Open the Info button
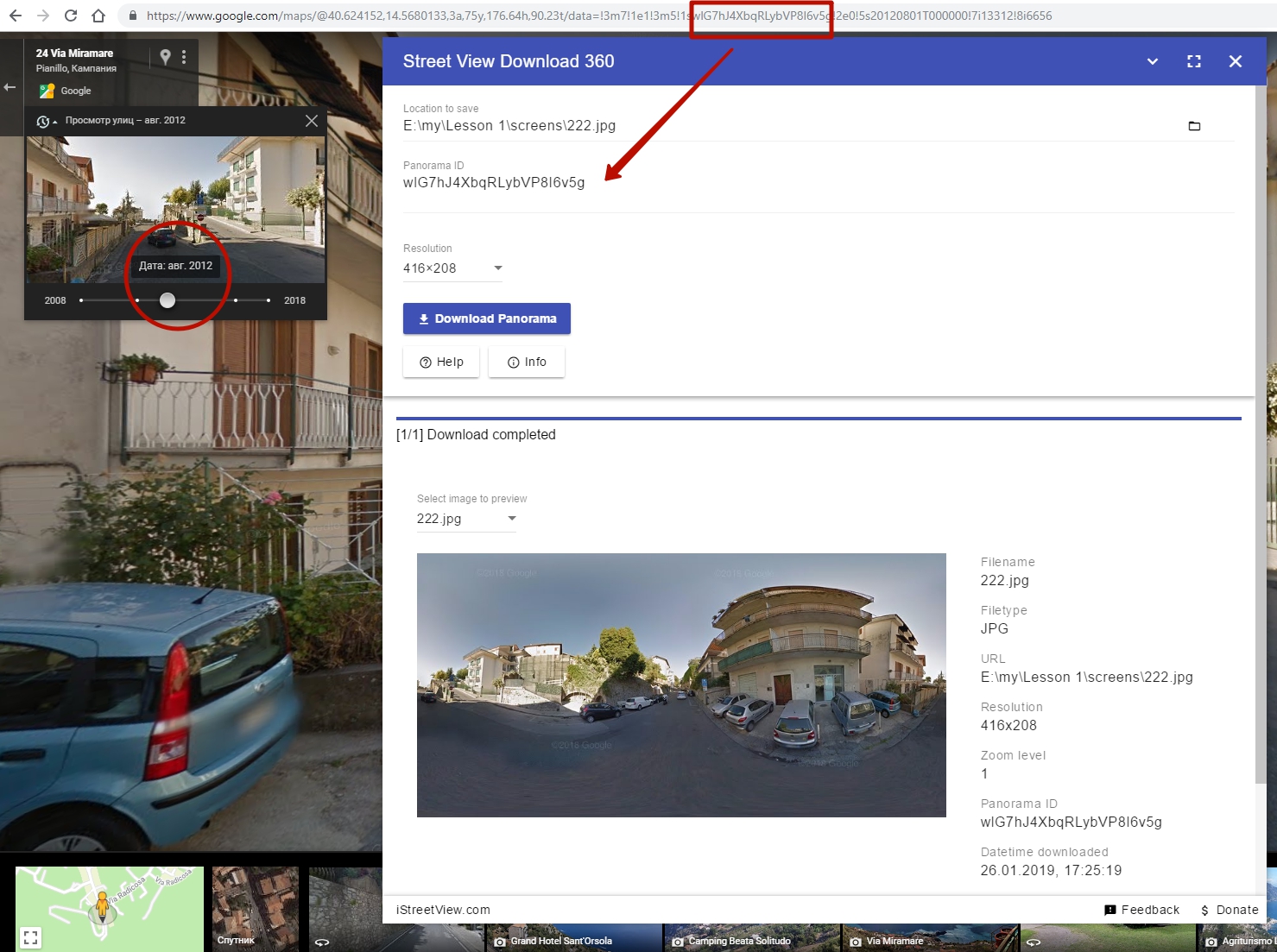The height and width of the screenshot is (952, 1277). click(x=527, y=362)
